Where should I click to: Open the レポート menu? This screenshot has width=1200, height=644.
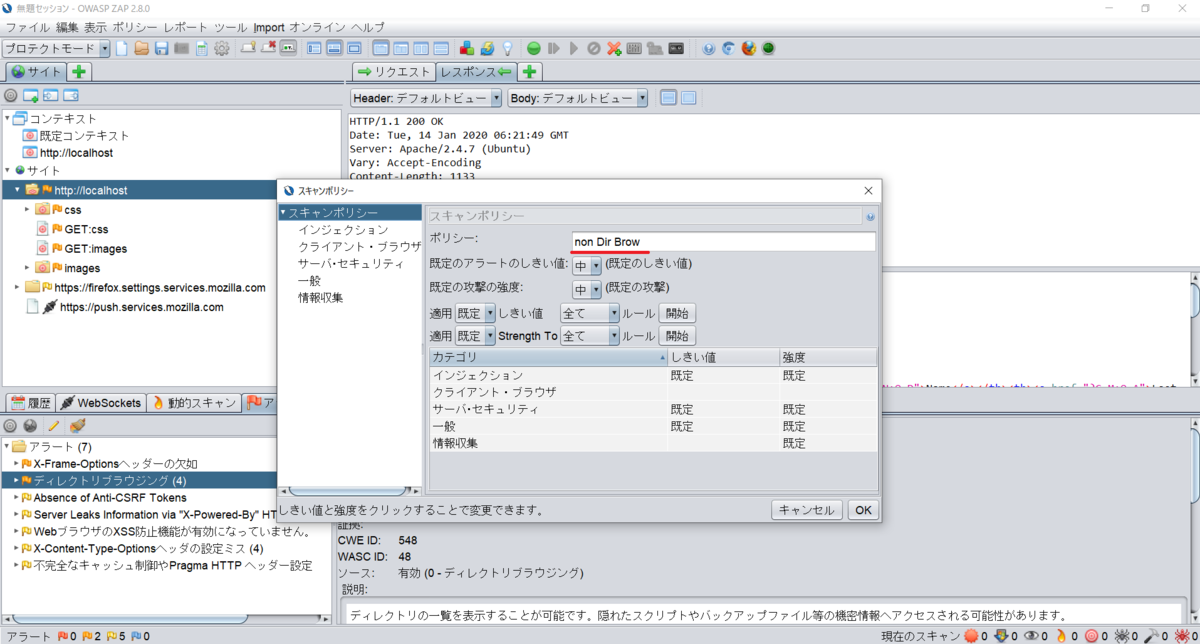[186, 27]
